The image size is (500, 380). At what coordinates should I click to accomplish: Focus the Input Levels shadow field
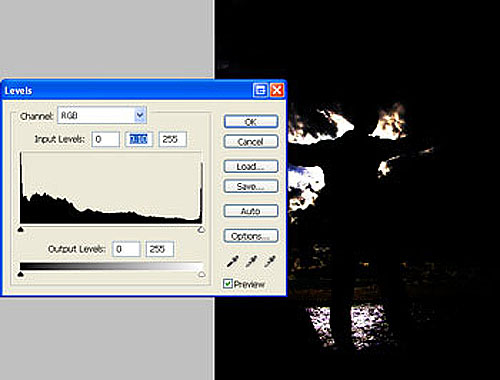point(106,139)
